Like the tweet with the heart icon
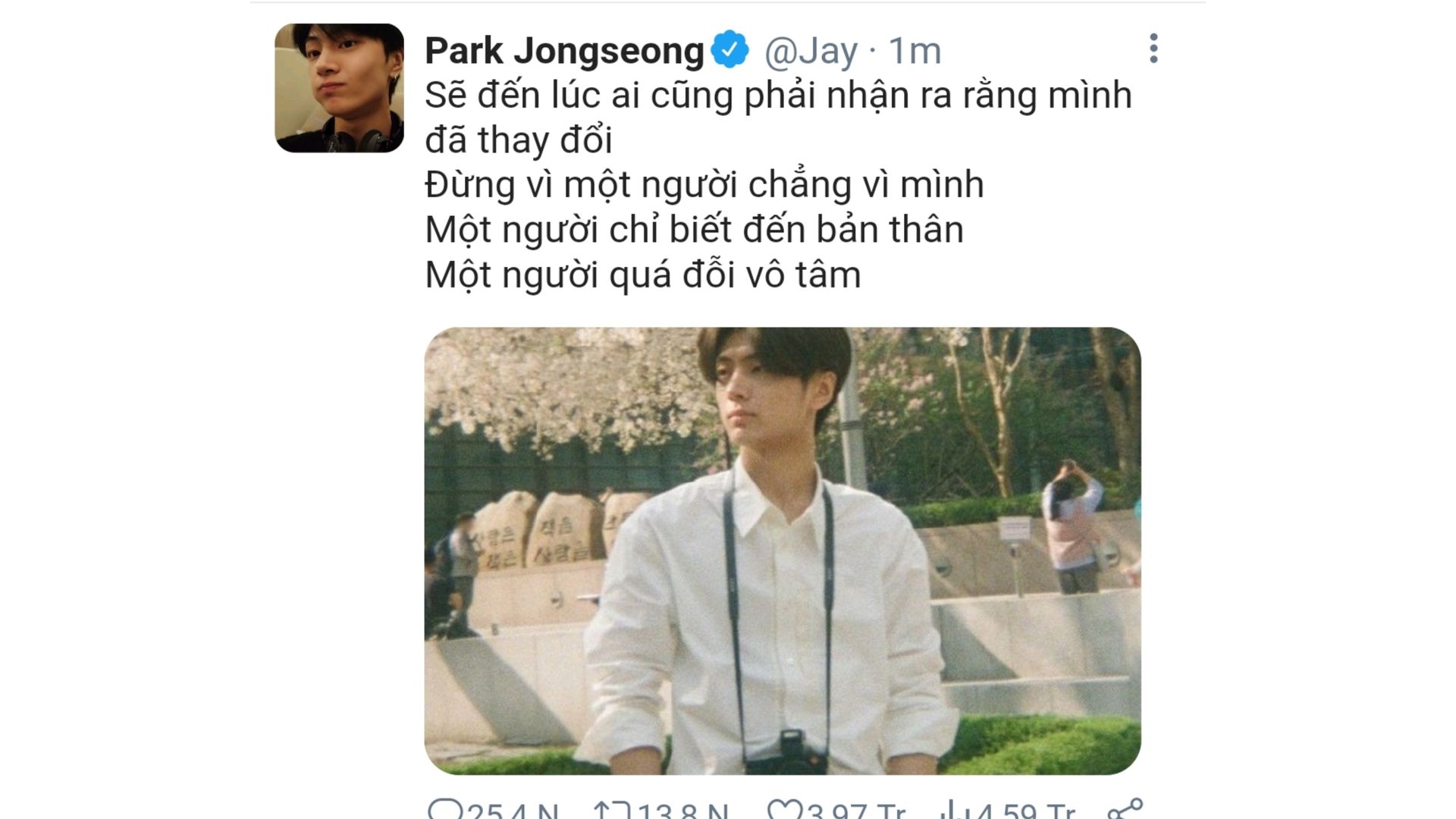The width and height of the screenshot is (1456, 819). coord(784,810)
